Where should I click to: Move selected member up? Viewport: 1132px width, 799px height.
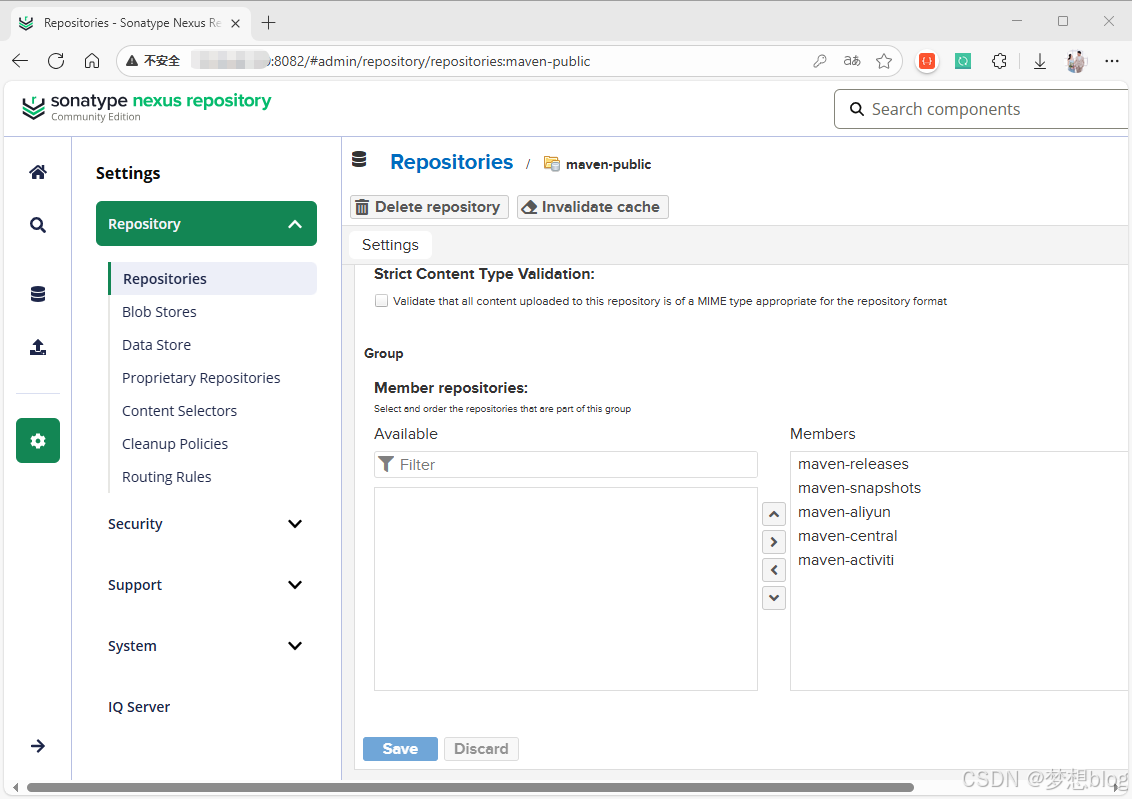(x=774, y=515)
